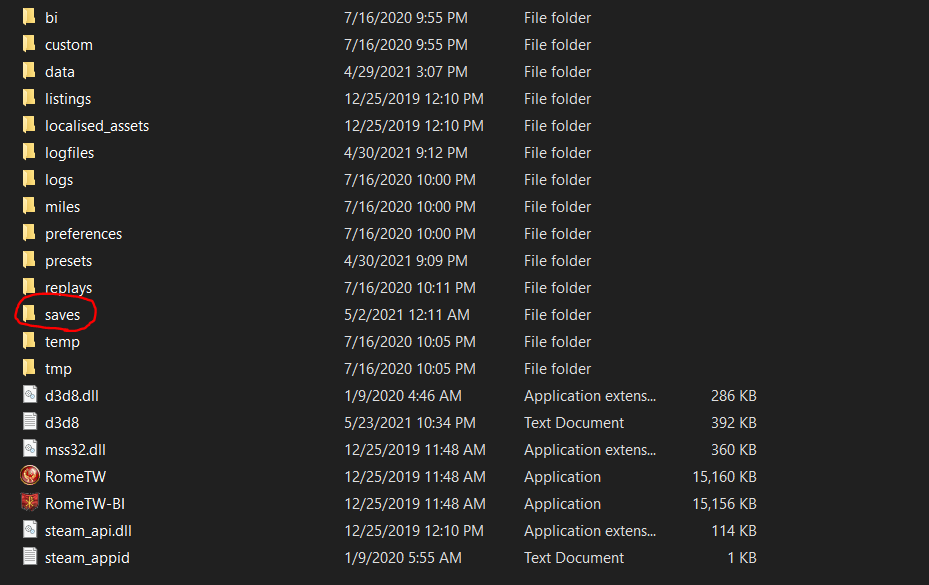Select the data folder icon

coord(29,72)
